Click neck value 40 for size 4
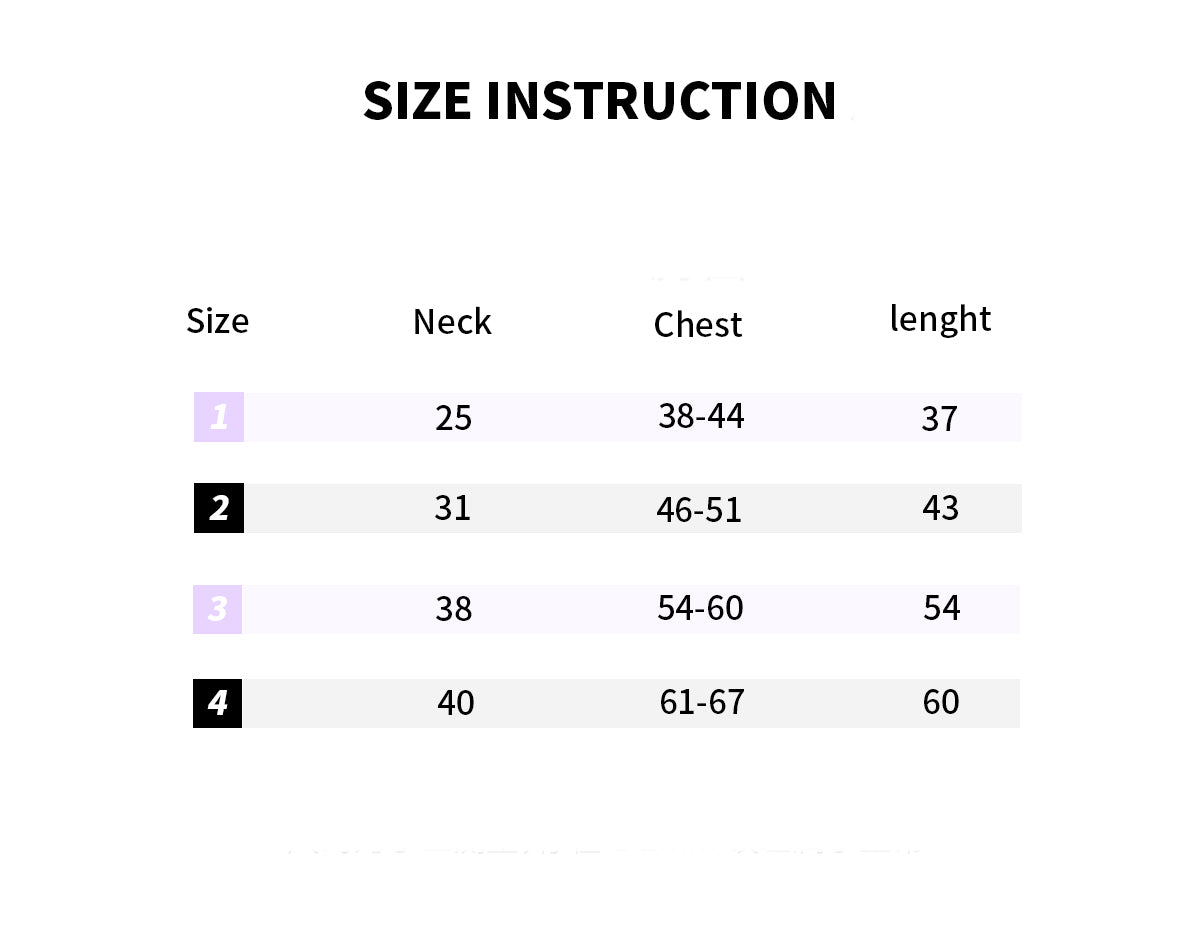Viewport: 1200px width, 947px height. pyautogui.click(x=456, y=703)
